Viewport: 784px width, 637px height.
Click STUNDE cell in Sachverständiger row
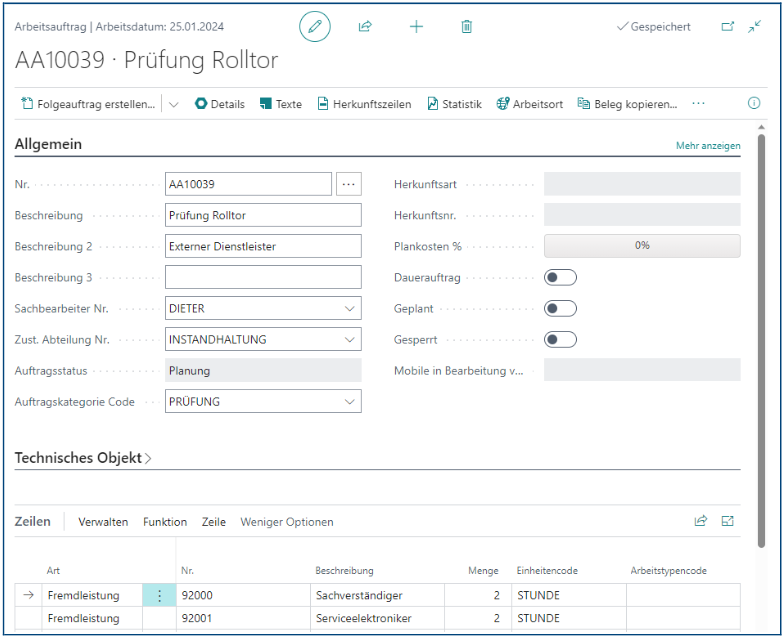point(568,595)
